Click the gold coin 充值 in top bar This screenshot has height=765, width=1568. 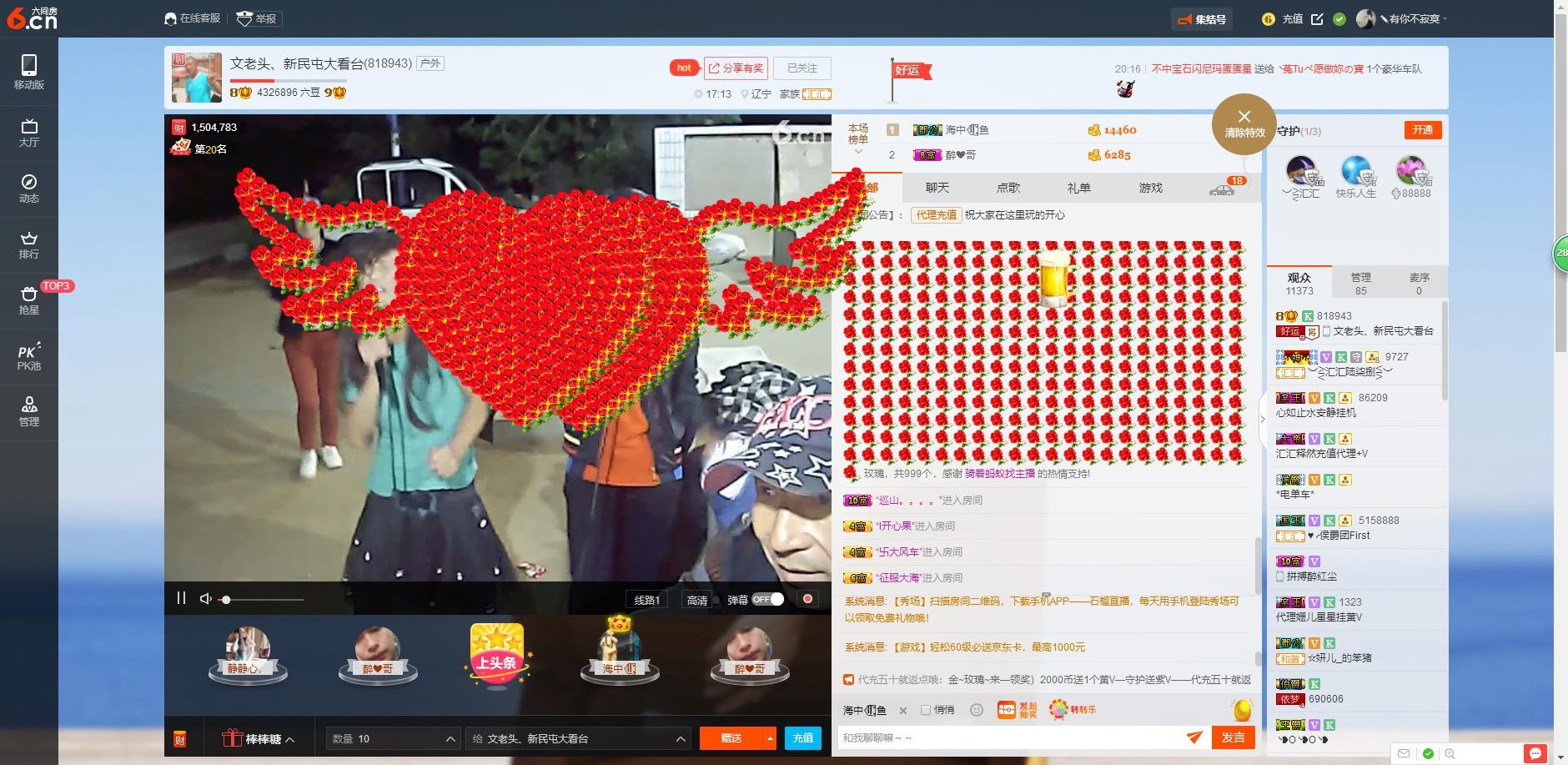click(1283, 19)
